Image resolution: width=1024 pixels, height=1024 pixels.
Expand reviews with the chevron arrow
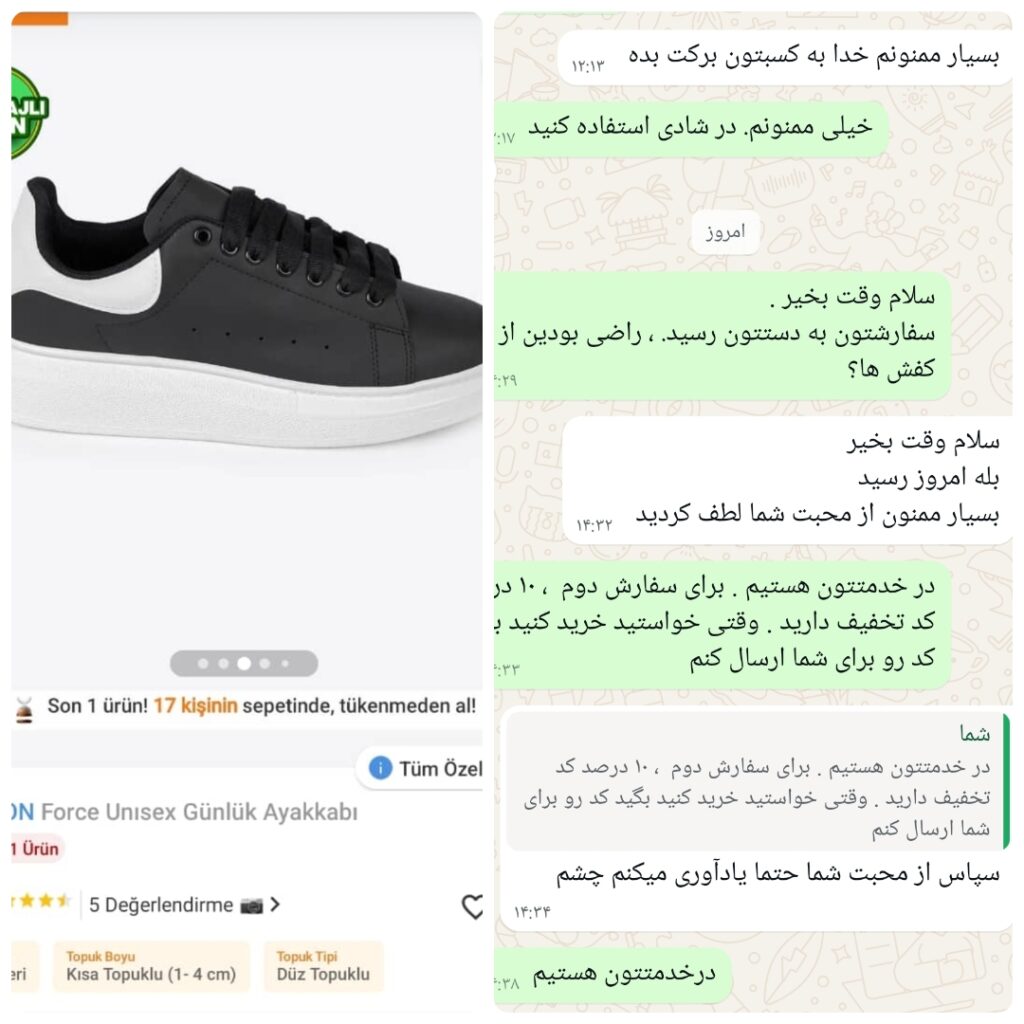click(275, 905)
